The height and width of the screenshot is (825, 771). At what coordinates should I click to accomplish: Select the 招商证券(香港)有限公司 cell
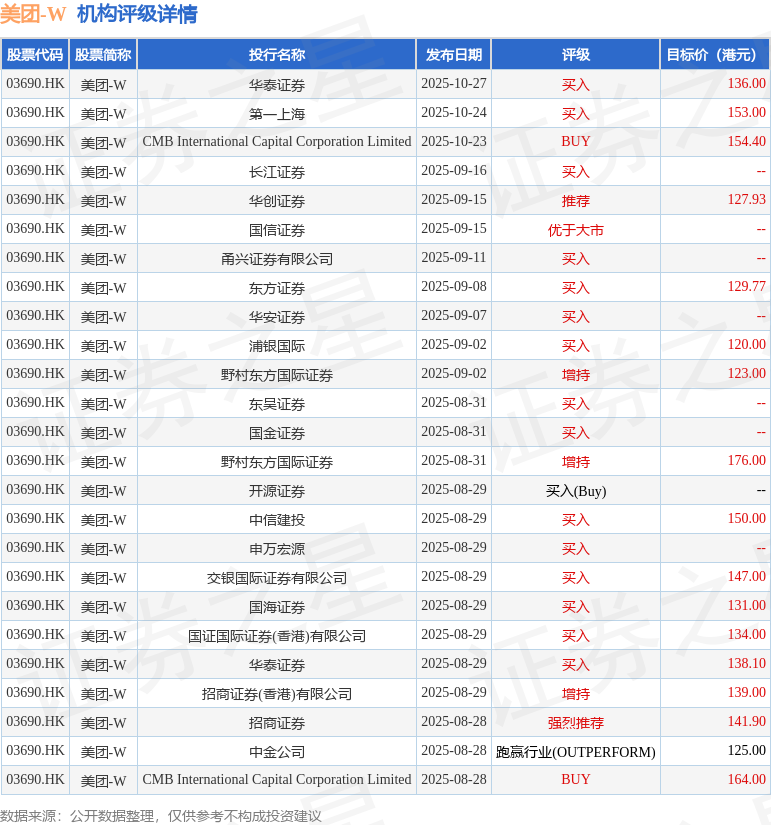click(x=277, y=693)
